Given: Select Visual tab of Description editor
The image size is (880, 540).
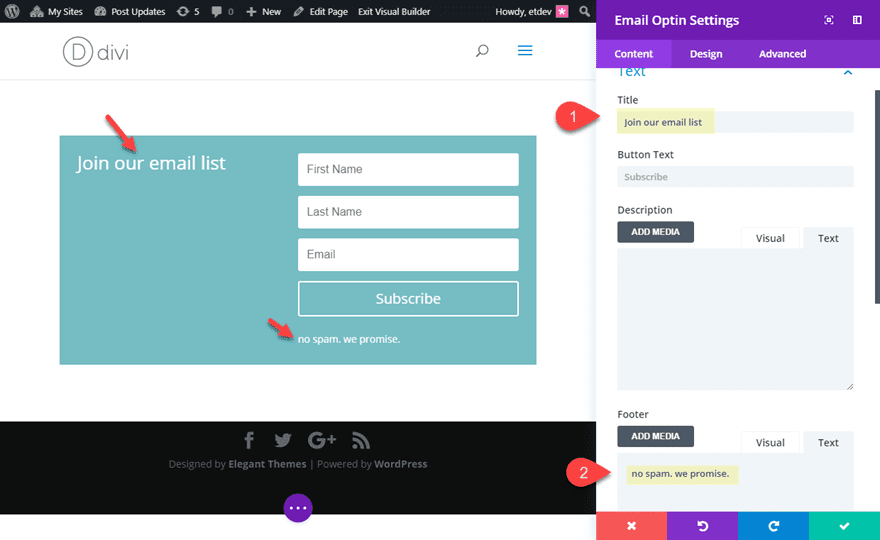Looking at the screenshot, I should [x=770, y=238].
